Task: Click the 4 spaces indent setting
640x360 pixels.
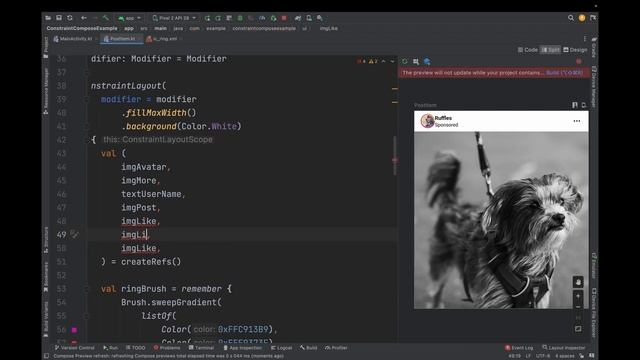Action: point(564,356)
